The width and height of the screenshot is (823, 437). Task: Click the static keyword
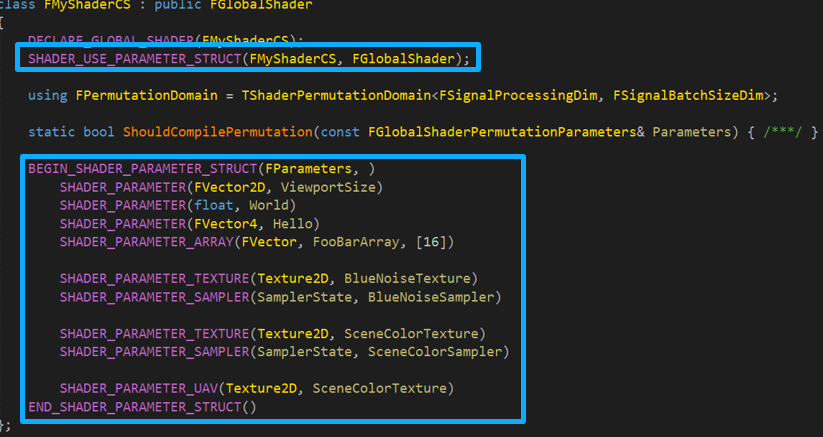[51, 132]
